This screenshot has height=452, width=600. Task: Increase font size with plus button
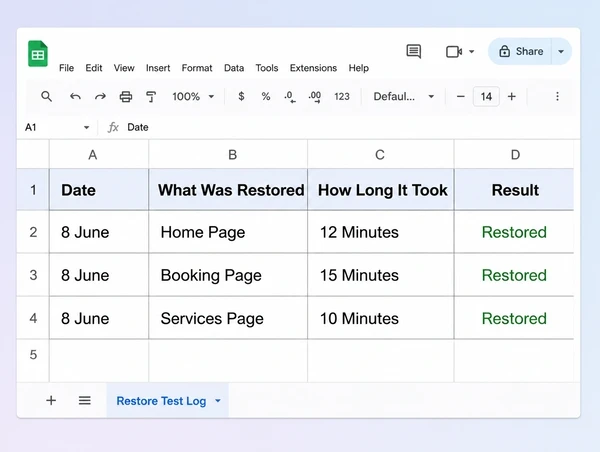[512, 96]
